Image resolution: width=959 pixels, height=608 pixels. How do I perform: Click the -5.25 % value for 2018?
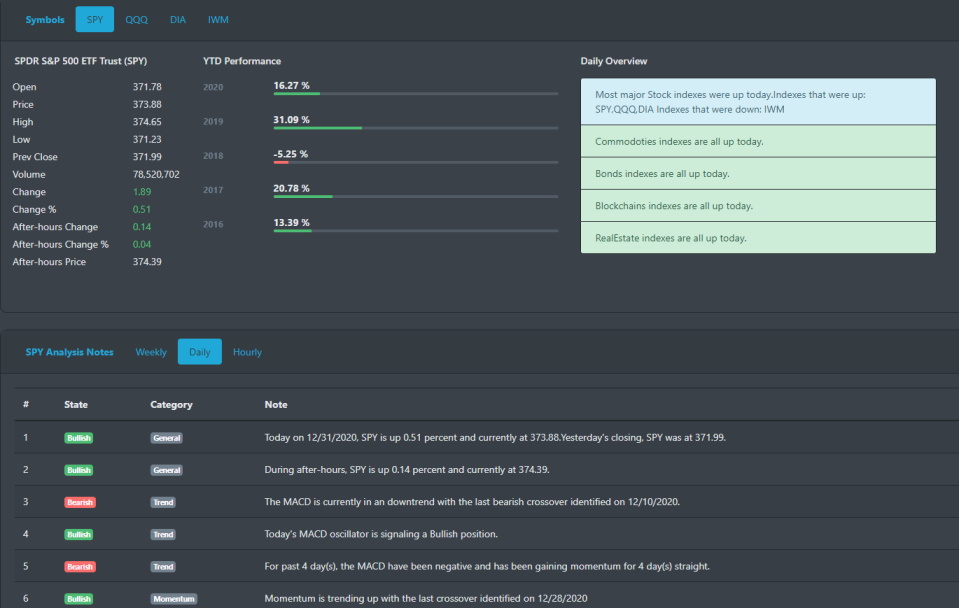pyautogui.click(x=291, y=154)
